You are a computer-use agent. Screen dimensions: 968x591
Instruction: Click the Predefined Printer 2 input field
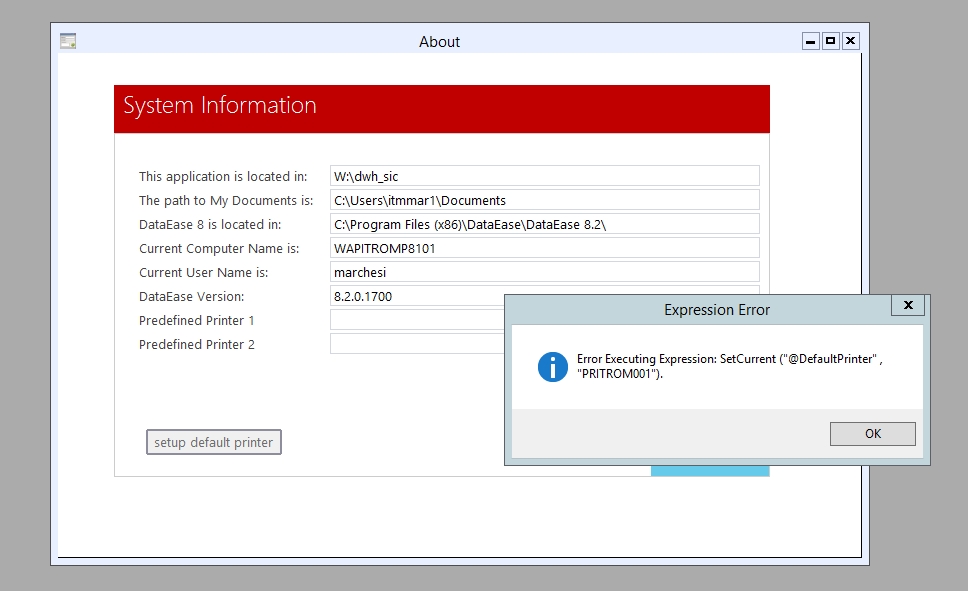[417, 344]
